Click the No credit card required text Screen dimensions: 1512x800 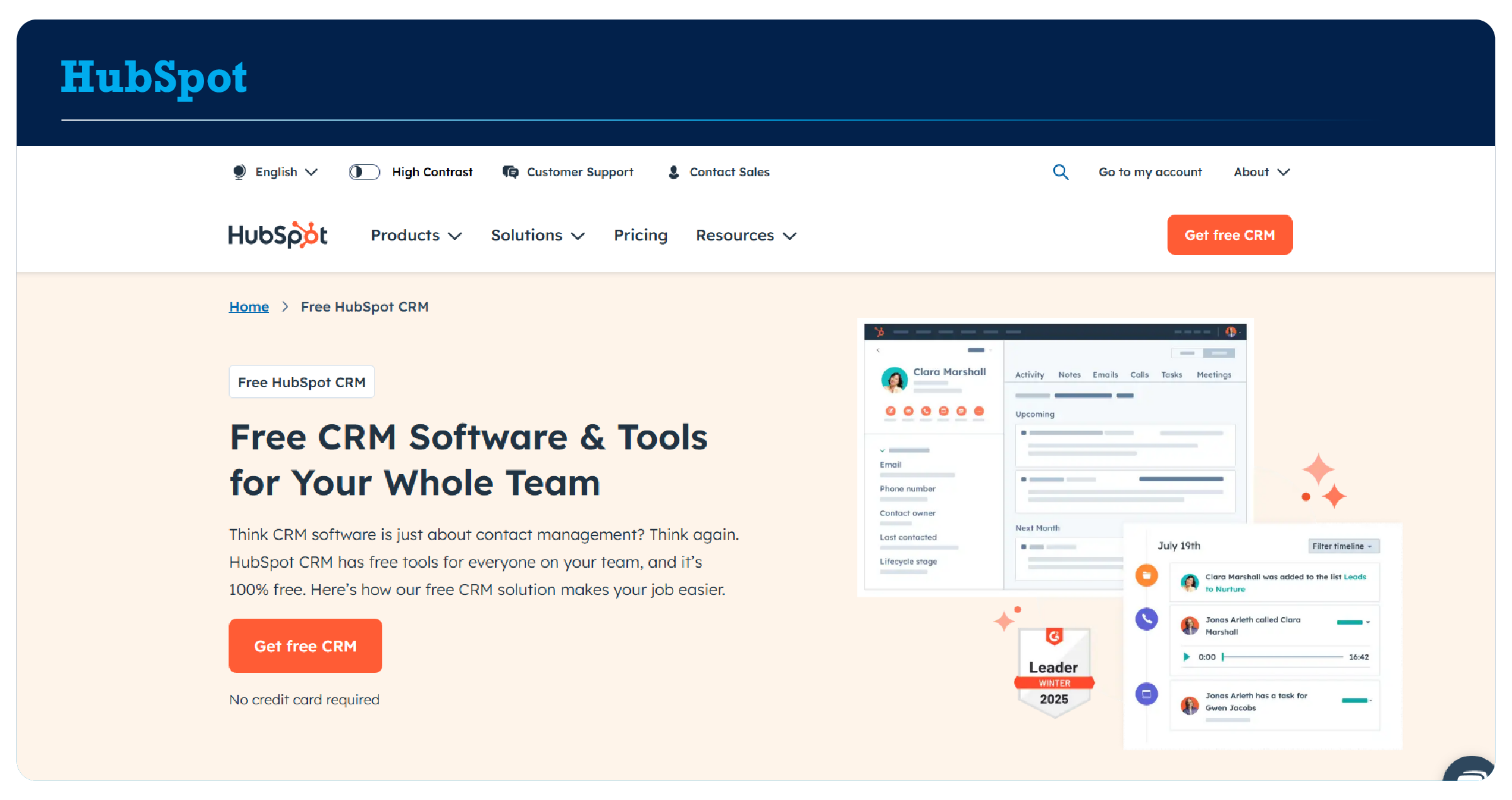304,699
